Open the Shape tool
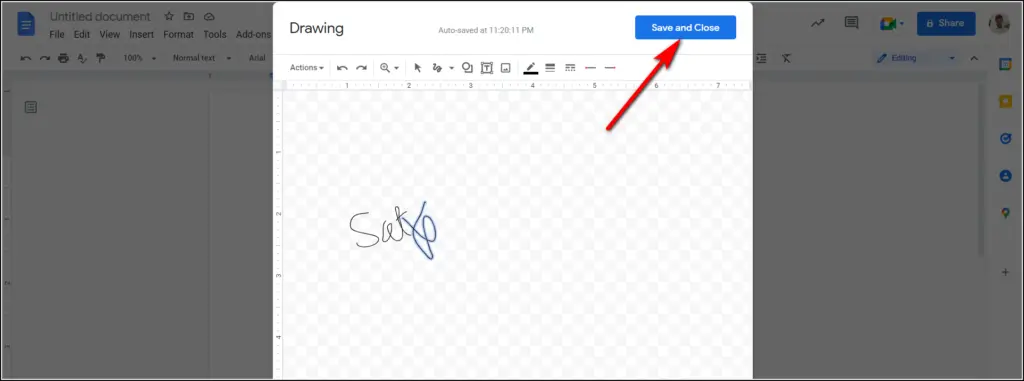Screen dimensions: 1024x381 pyautogui.click(x=467, y=67)
